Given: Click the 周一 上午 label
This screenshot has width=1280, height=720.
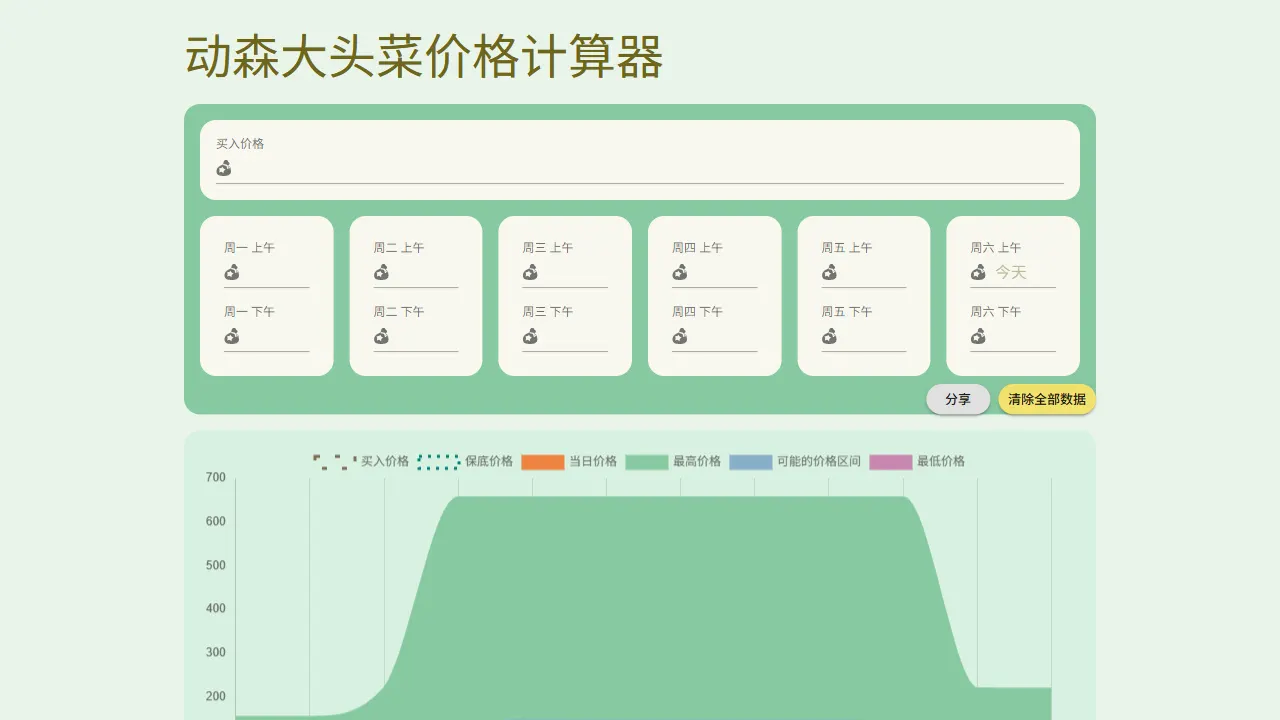Looking at the screenshot, I should coord(249,248).
